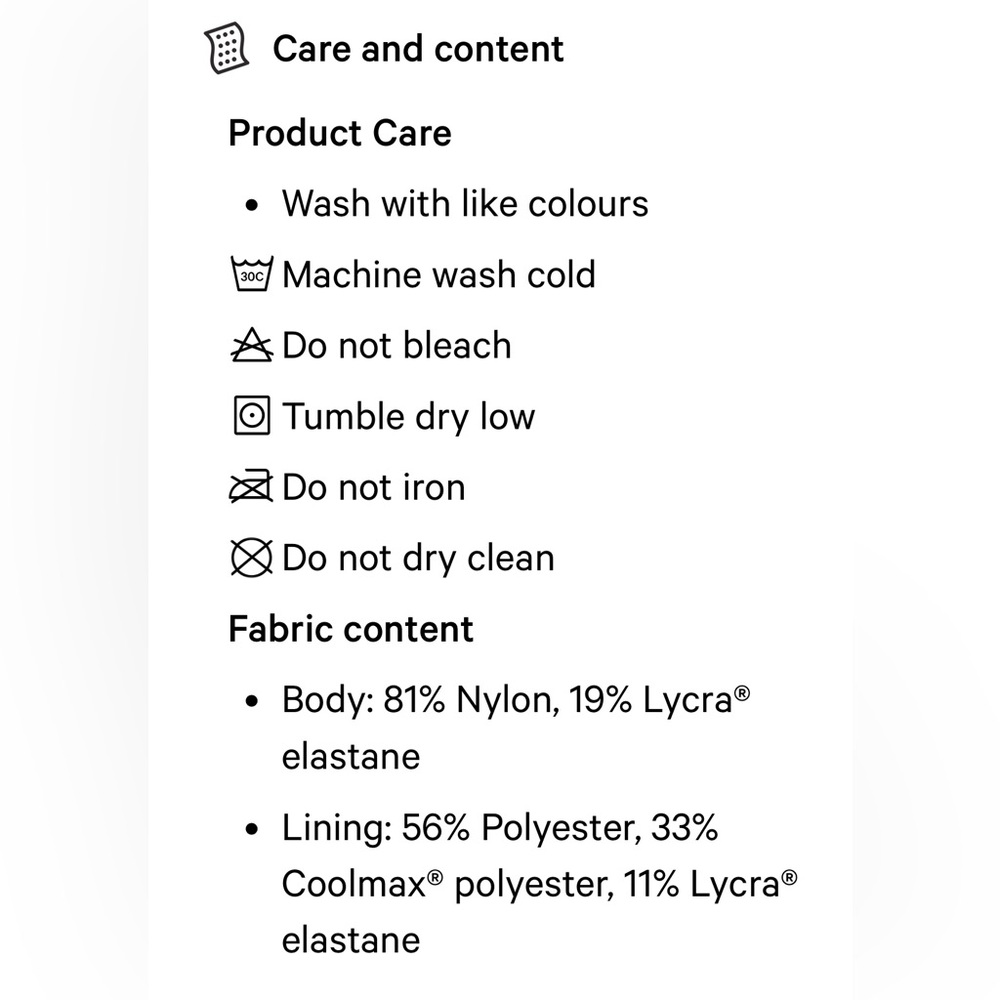The height and width of the screenshot is (1000, 1000).
Task: Click the tumble dry square icon
Action: (x=252, y=416)
